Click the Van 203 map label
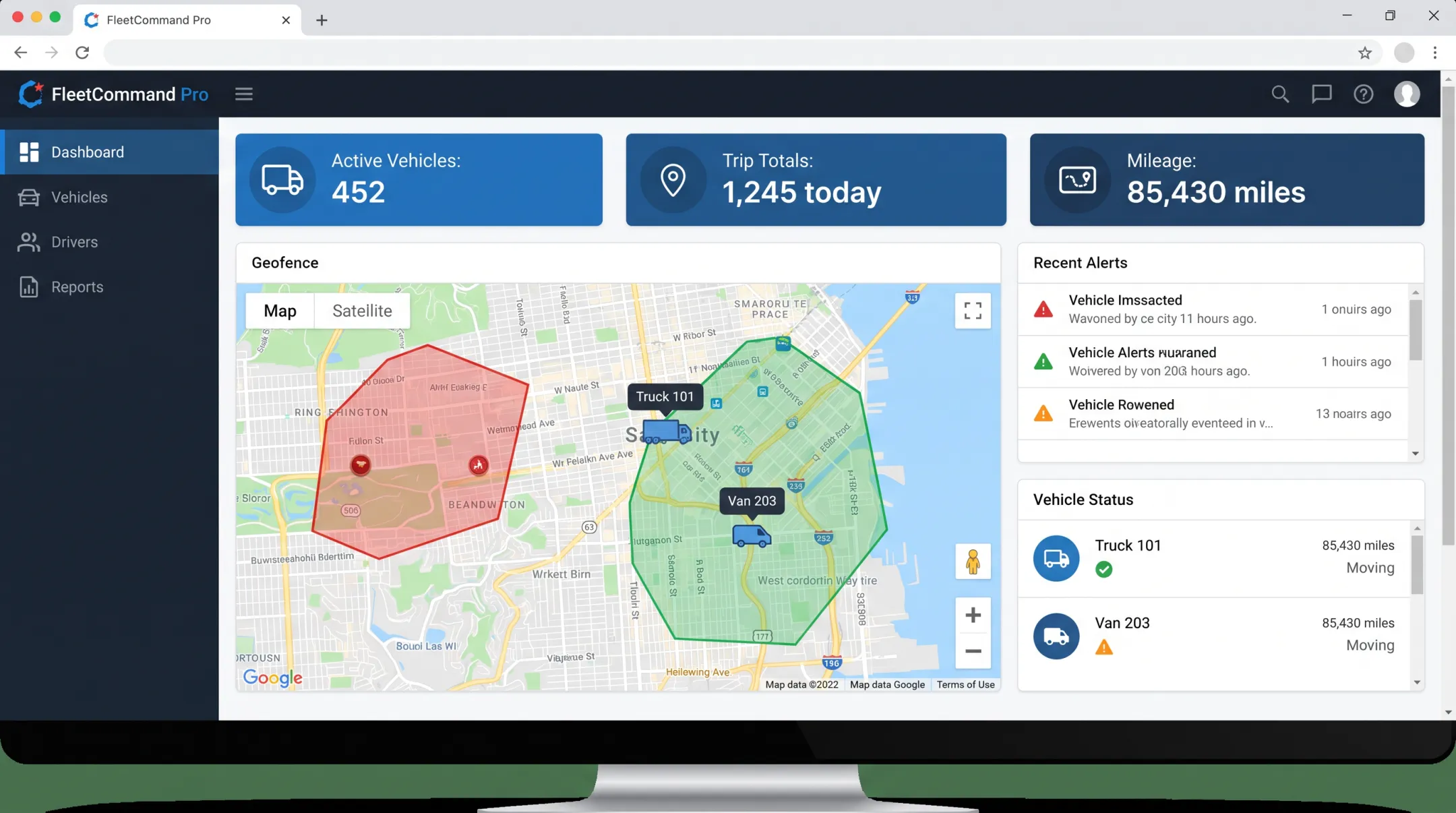The width and height of the screenshot is (1456, 813). tap(752, 501)
